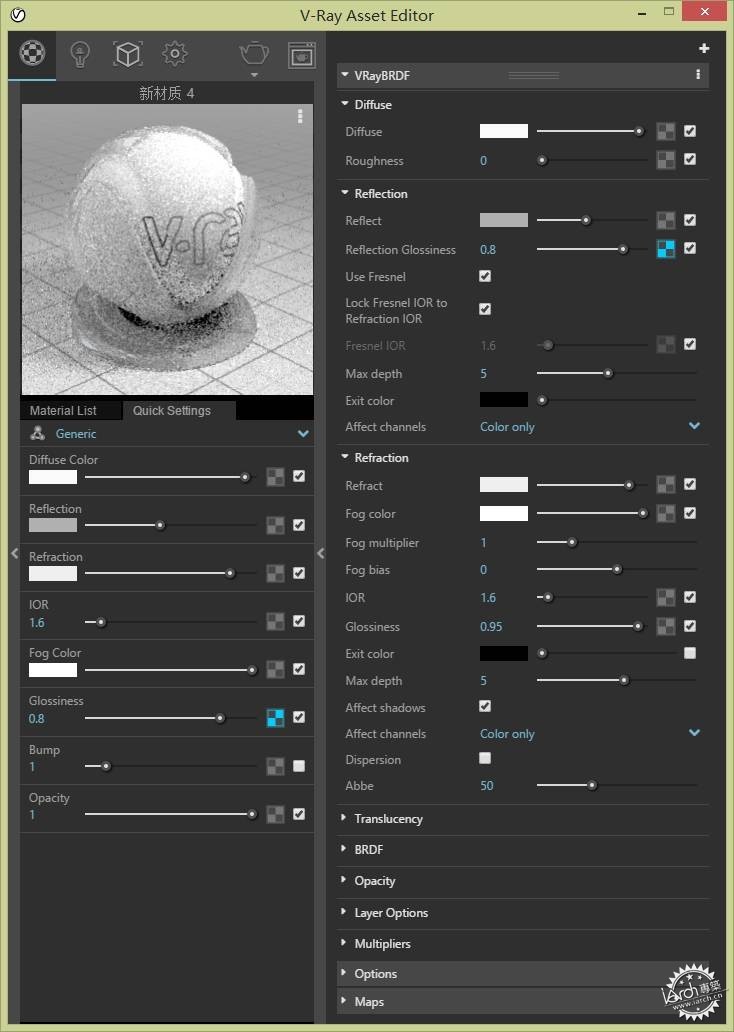Open the Geometry category cube icon

point(128,54)
